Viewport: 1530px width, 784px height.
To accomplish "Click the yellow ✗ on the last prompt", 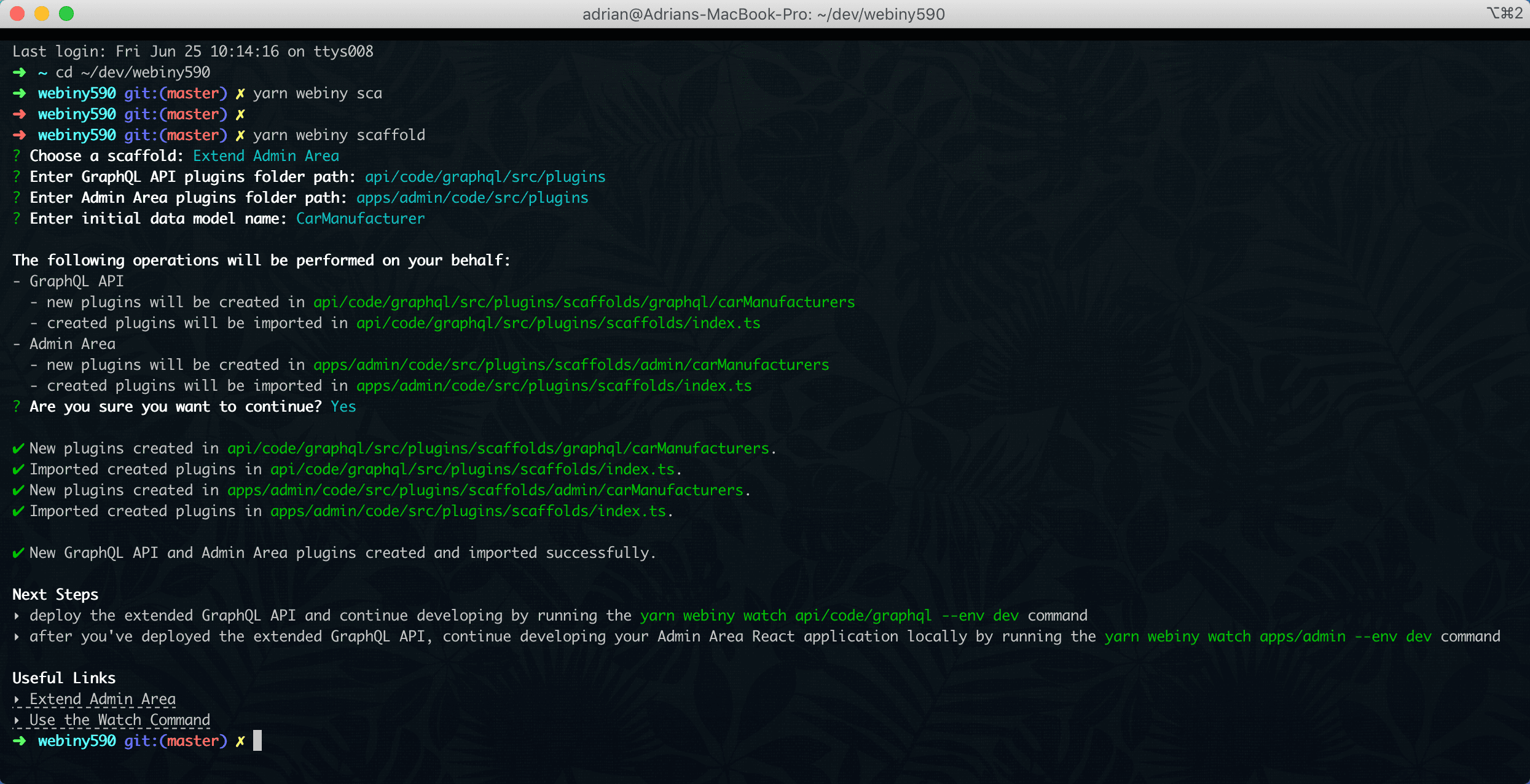I will click(x=240, y=741).
